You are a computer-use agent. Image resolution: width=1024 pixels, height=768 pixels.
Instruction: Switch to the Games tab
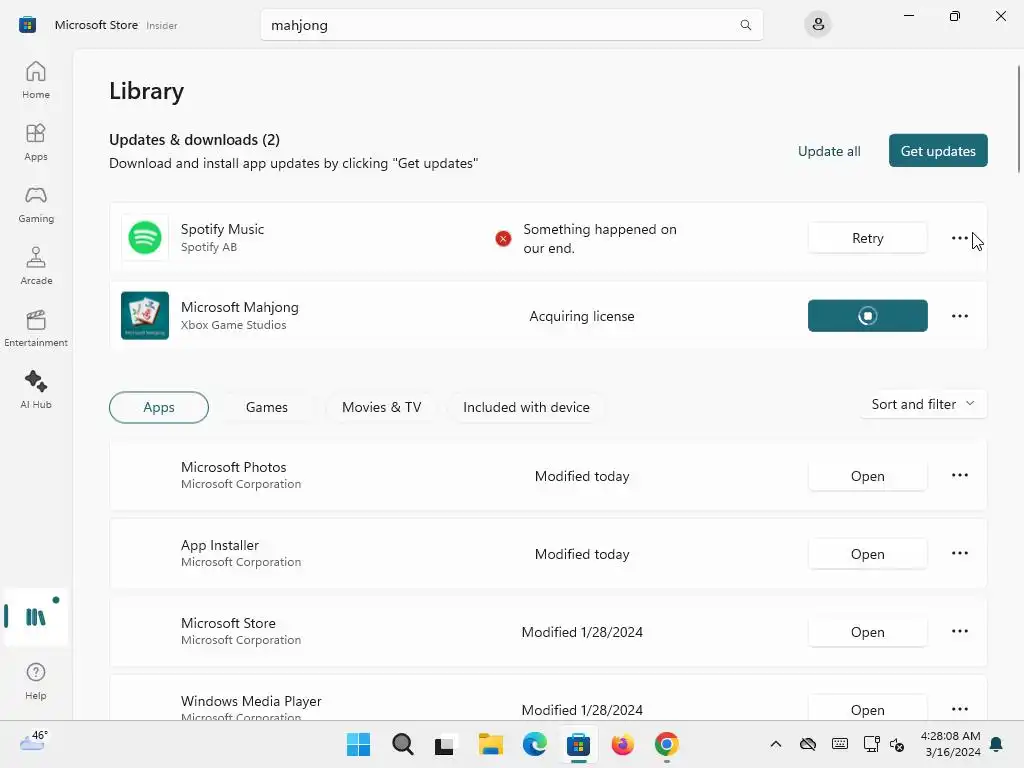point(266,408)
